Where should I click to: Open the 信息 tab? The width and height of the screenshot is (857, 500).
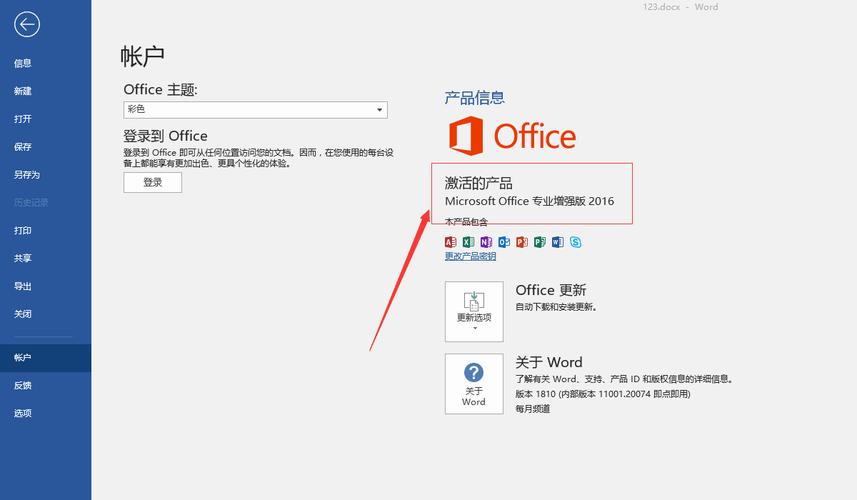[23, 63]
